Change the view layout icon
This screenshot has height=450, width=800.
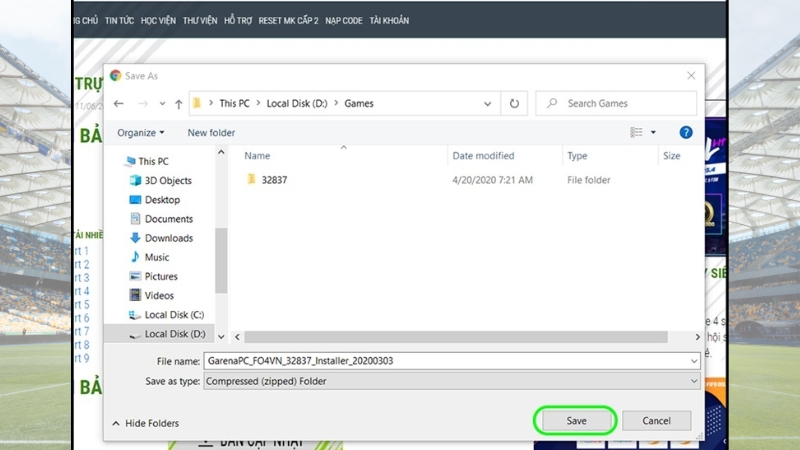(636, 133)
